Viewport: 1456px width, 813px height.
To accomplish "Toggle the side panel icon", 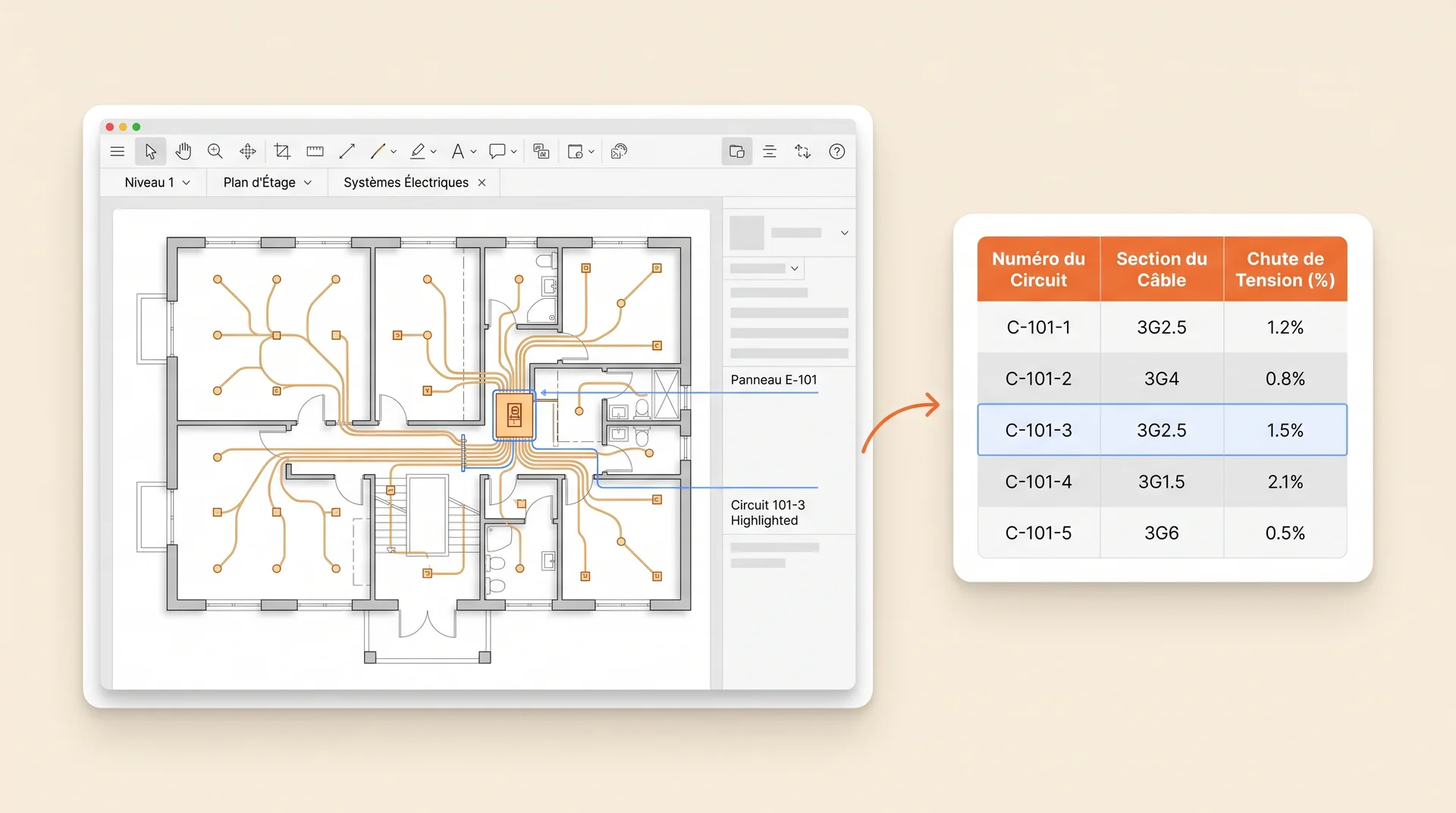I will pos(737,152).
